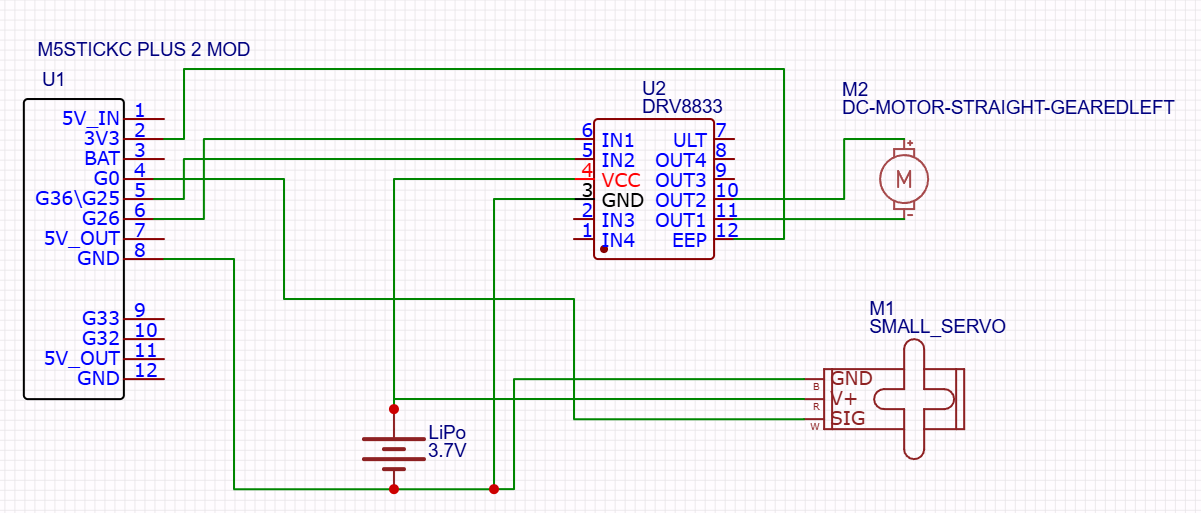Click the red VCC pin label on DRV8833
Screen dimensions: 1201x513
(621, 180)
